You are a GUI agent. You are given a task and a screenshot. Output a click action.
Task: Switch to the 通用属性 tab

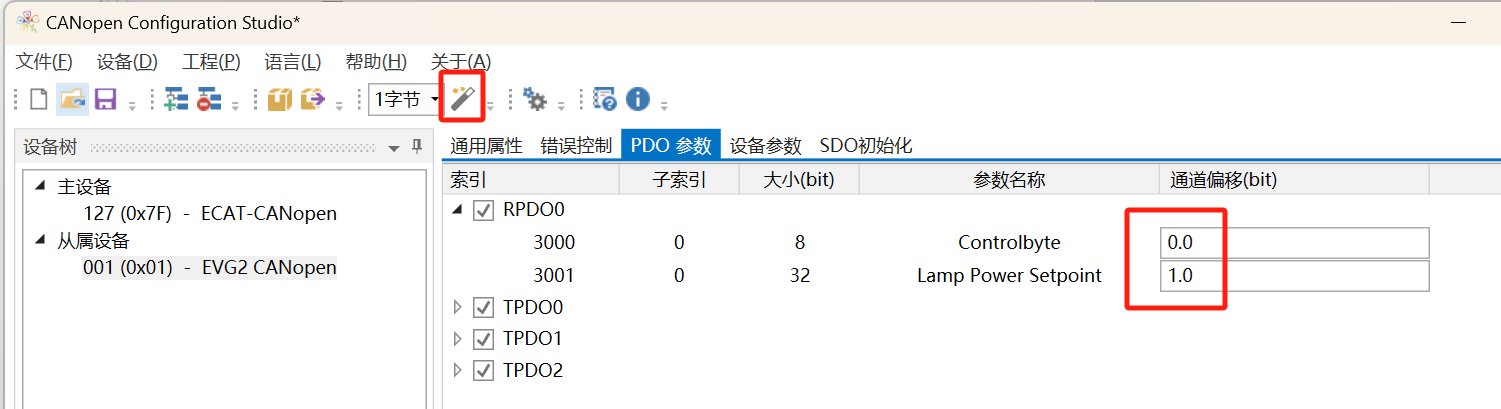click(x=486, y=146)
